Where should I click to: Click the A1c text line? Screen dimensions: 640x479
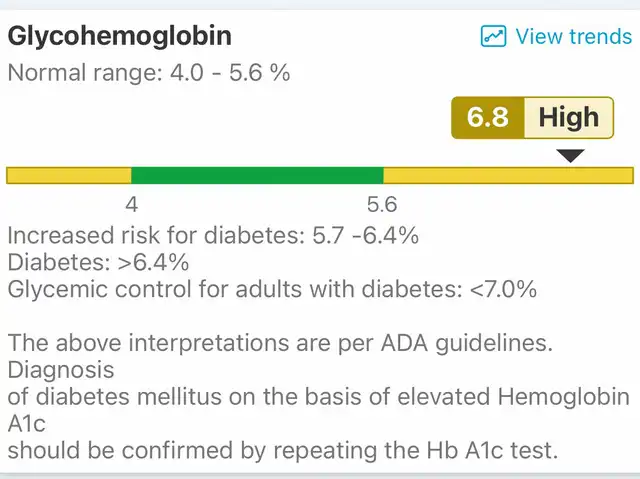pos(27,424)
